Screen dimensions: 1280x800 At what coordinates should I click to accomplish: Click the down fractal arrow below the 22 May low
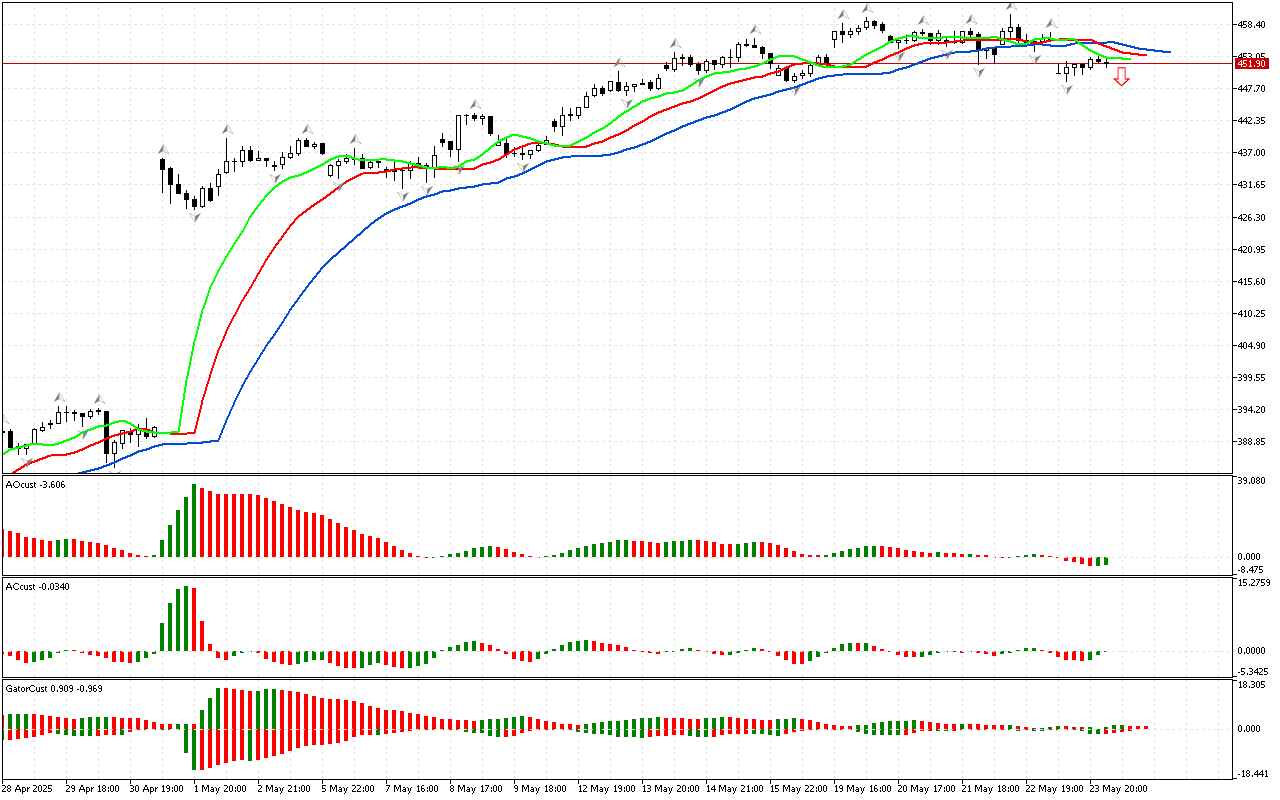(x=1067, y=90)
